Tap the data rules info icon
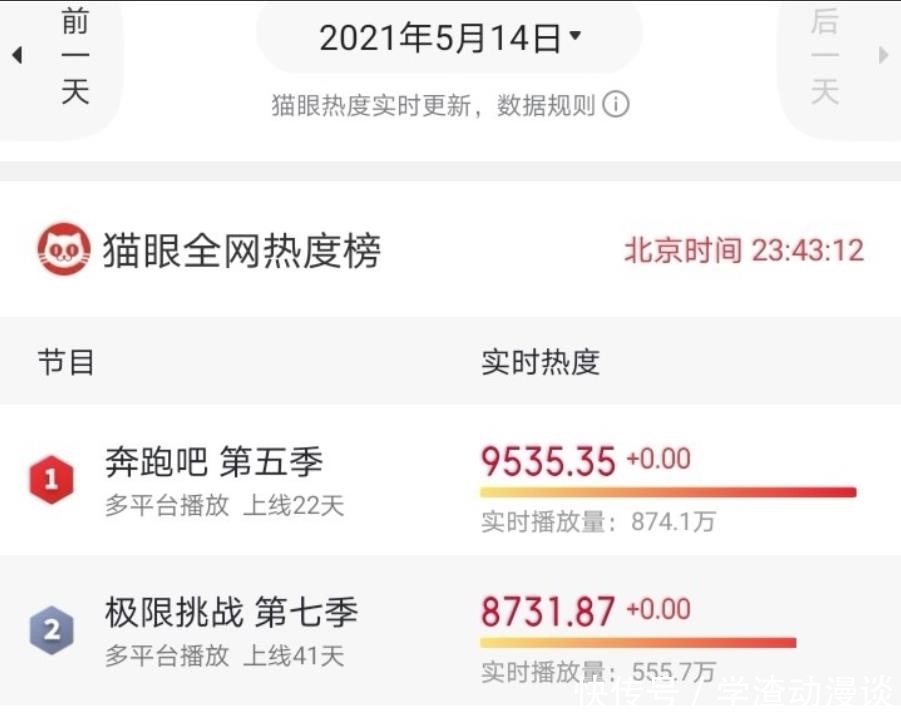Image resolution: width=901 pixels, height=715 pixels. (617, 105)
